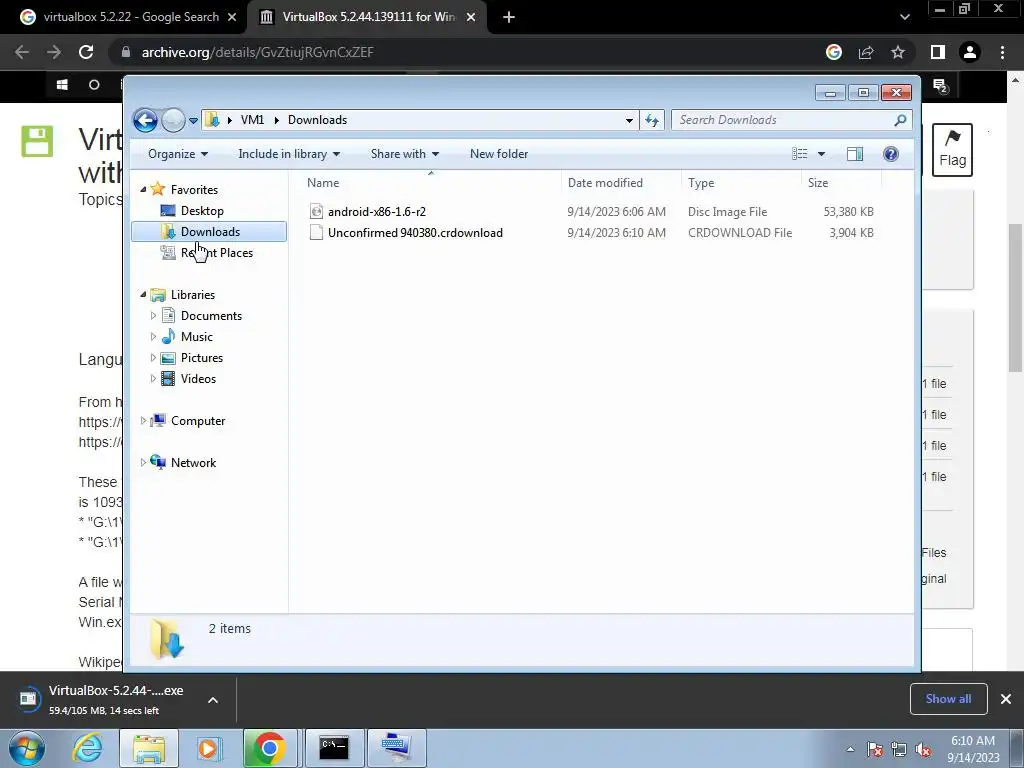Image resolution: width=1024 pixels, height=768 pixels.
Task: Open recent locations dropdown beside forward arrow
Action: coord(193,121)
